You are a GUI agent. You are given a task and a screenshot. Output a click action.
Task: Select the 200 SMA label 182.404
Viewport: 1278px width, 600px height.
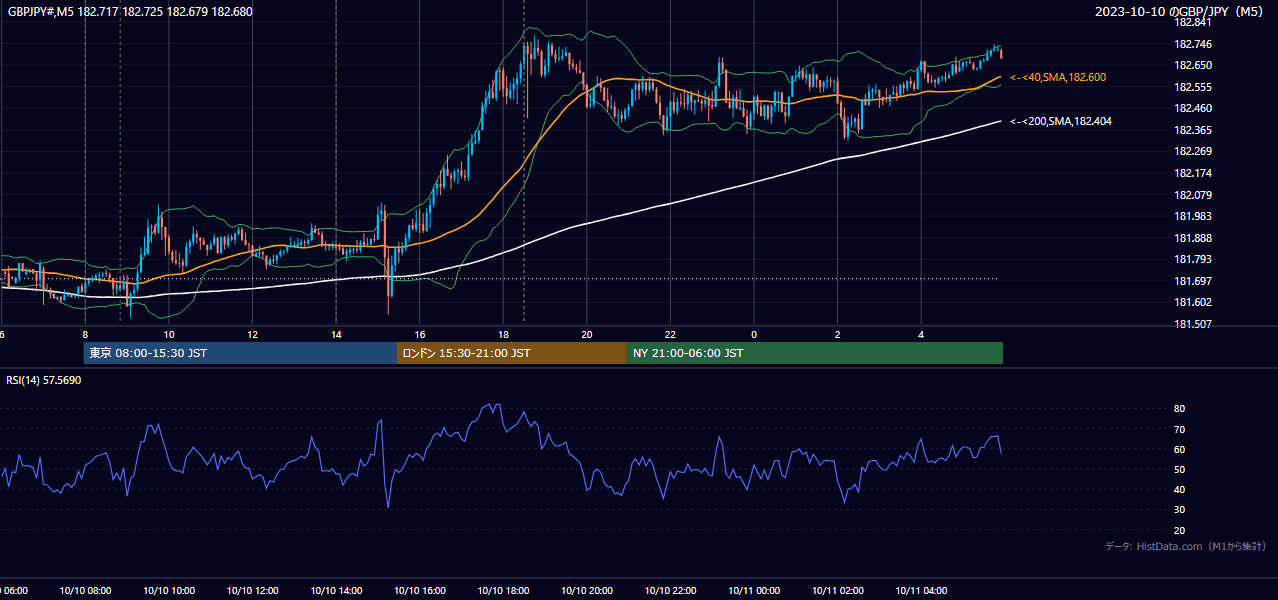click(1061, 121)
